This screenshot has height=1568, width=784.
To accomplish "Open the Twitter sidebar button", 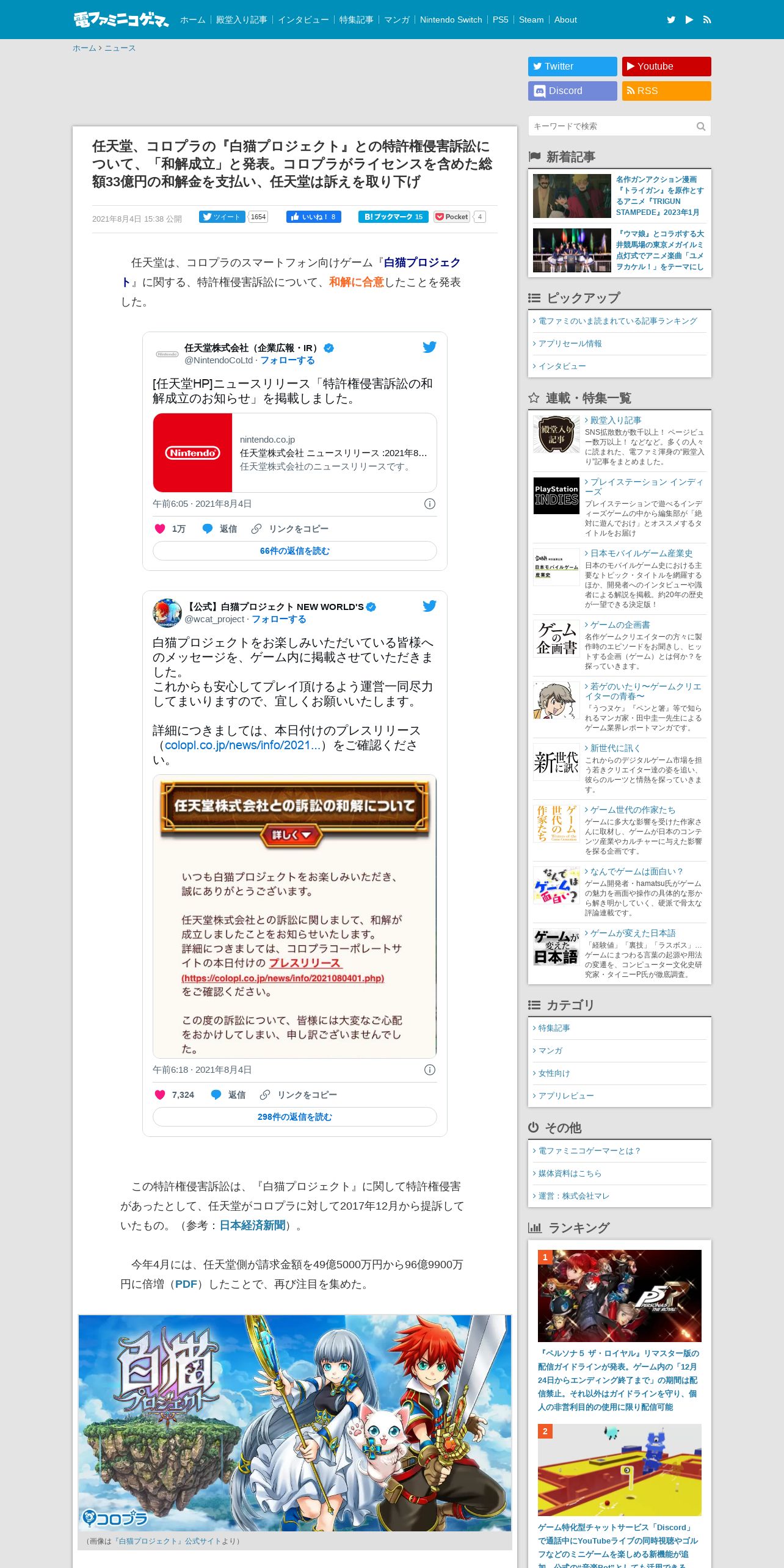I will [573, 67].
